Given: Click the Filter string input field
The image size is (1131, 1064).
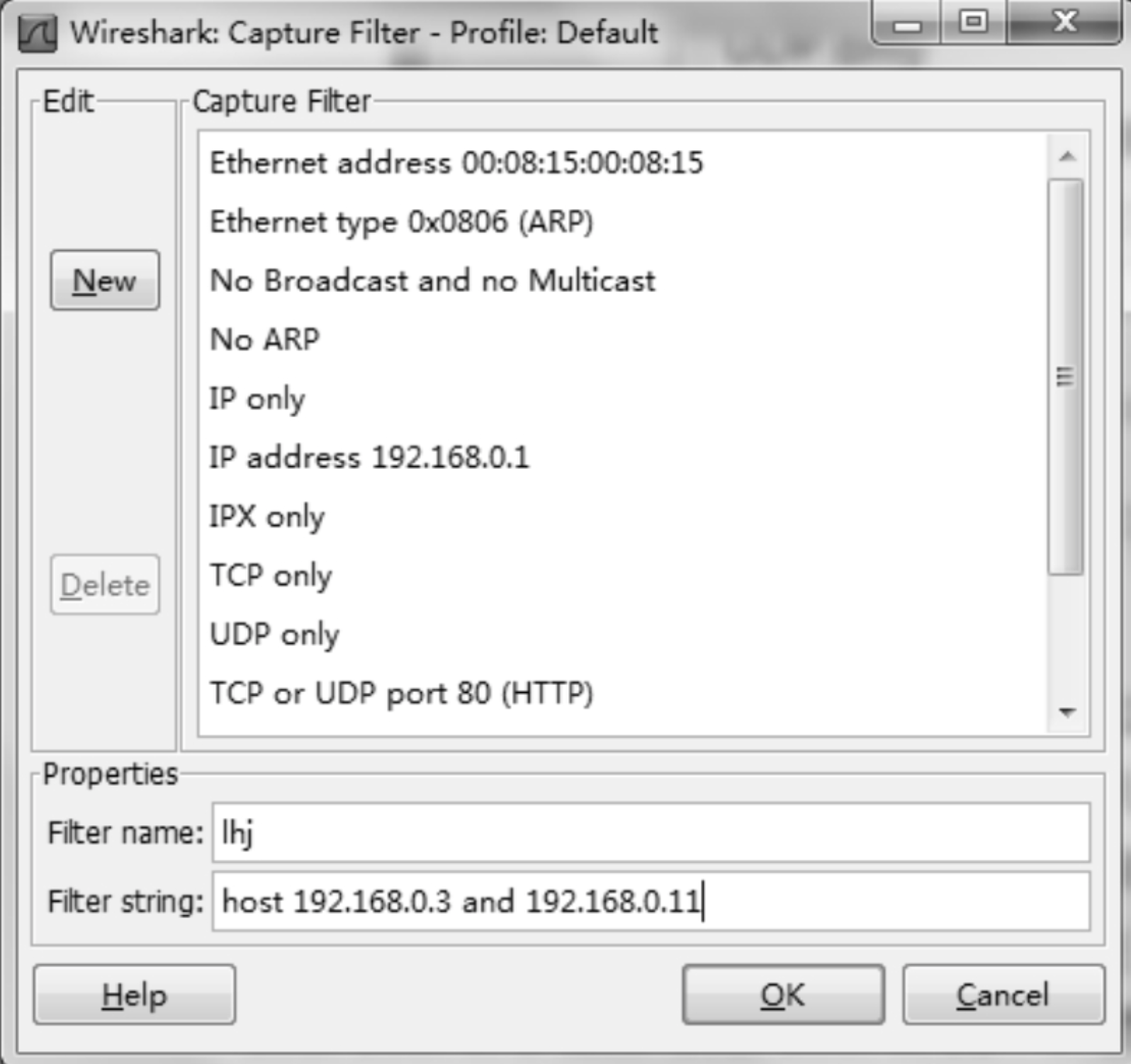Looking at the screenshot, I should pos(651,902).
